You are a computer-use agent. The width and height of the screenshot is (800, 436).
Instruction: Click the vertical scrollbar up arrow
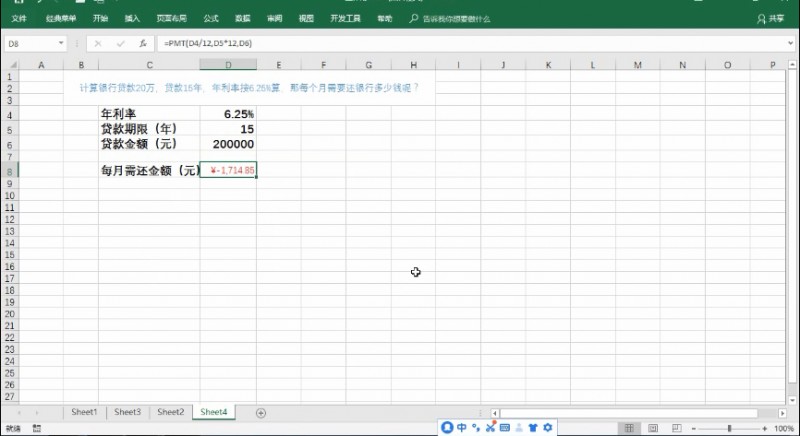coord(792,65)
